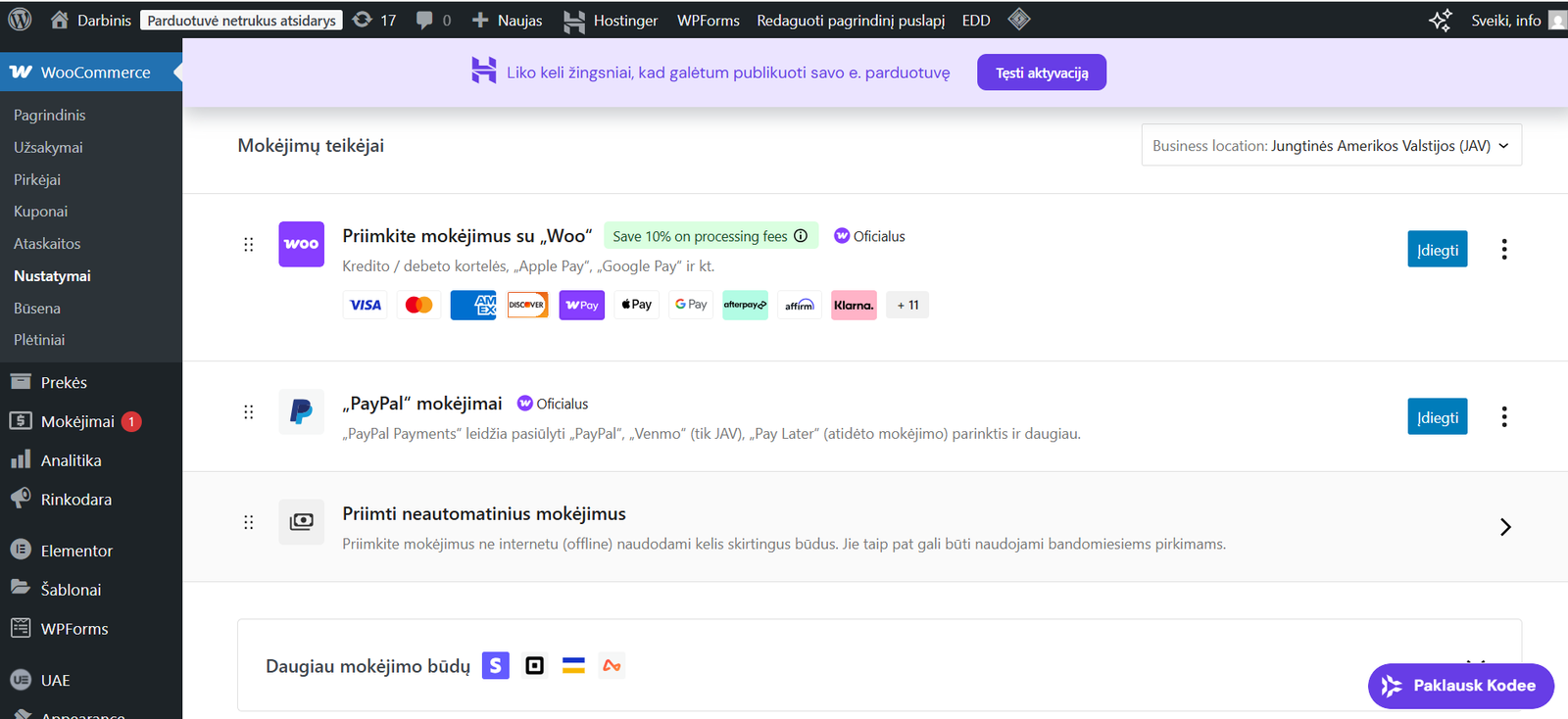Open the Paklausk Kodee assistant button
The width and height of the screenshot is (1568, 719).
pyautogui.click(x=1460, y=686)
